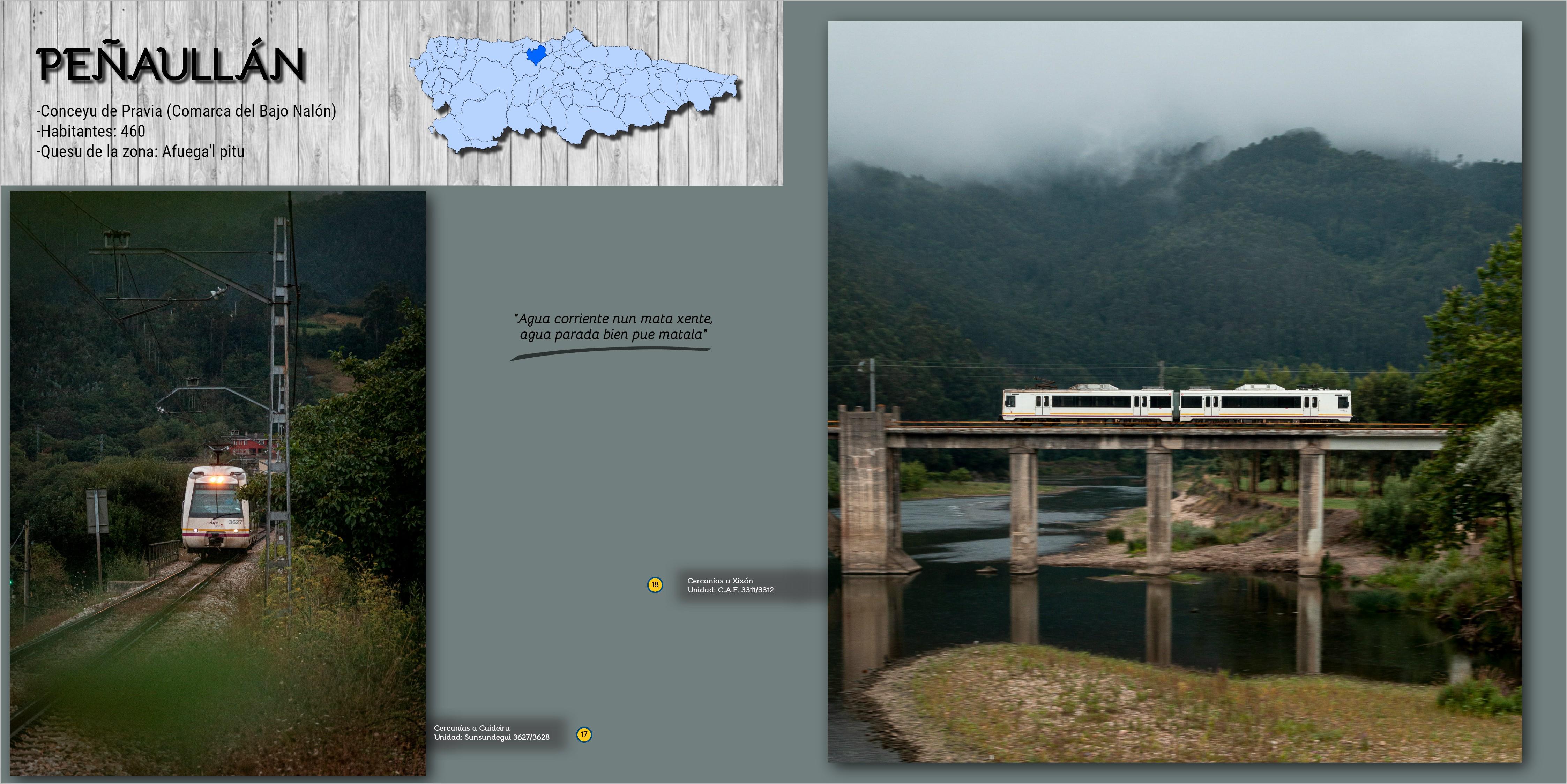The width and height of the screenshot is (1567, 784).
Task: Click the 'Habitantes: 460' text line
Action: pos(91,132)
